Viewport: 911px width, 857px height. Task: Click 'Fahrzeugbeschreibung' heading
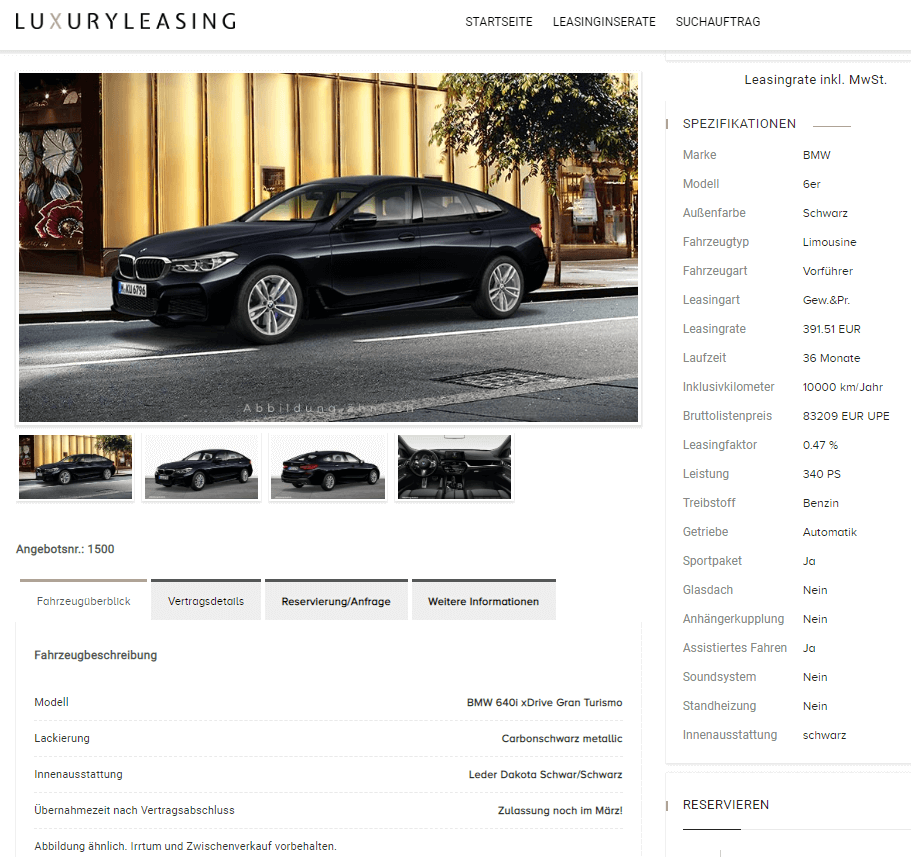(95, 655)
